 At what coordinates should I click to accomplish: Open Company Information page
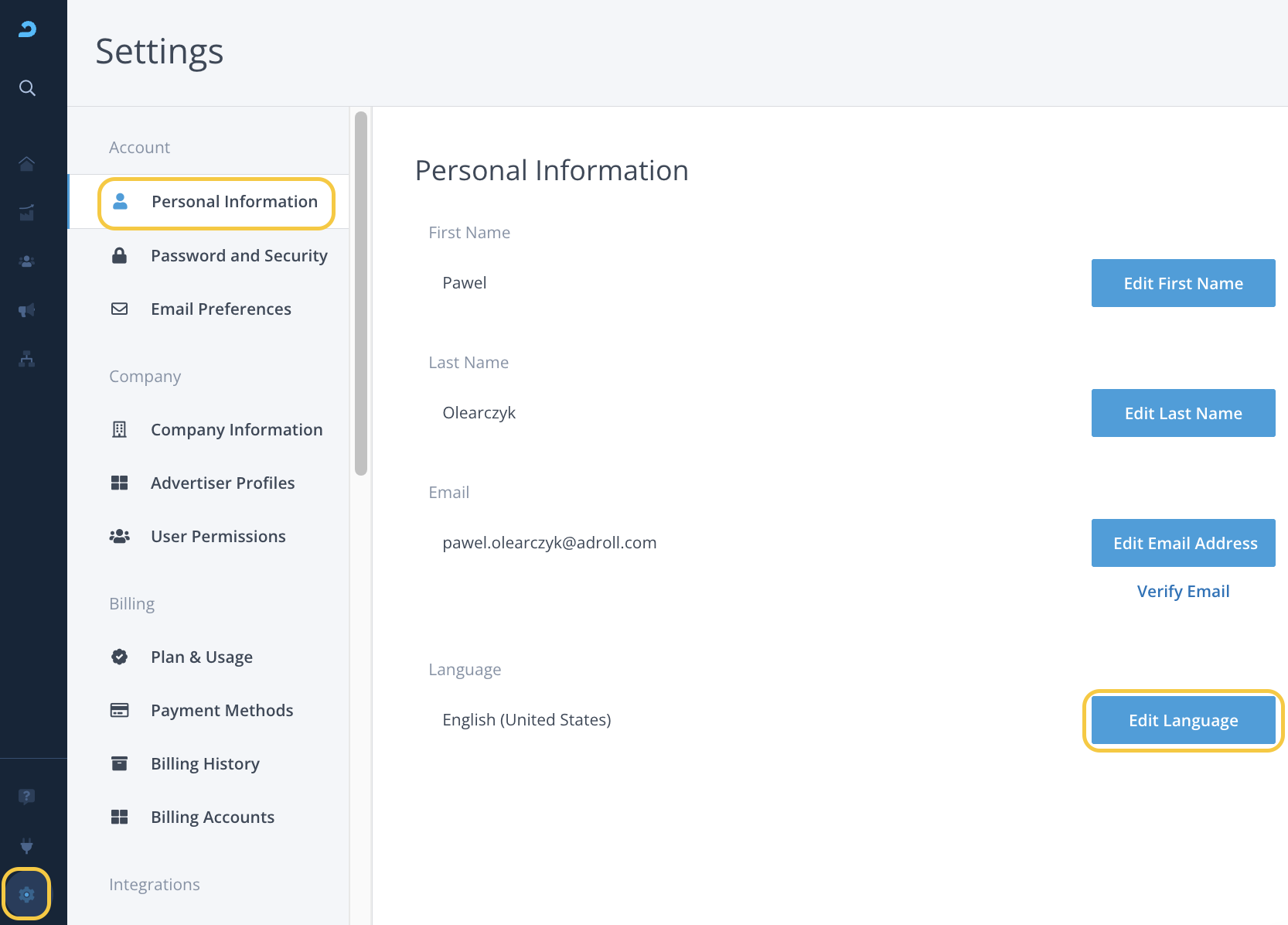236,430
